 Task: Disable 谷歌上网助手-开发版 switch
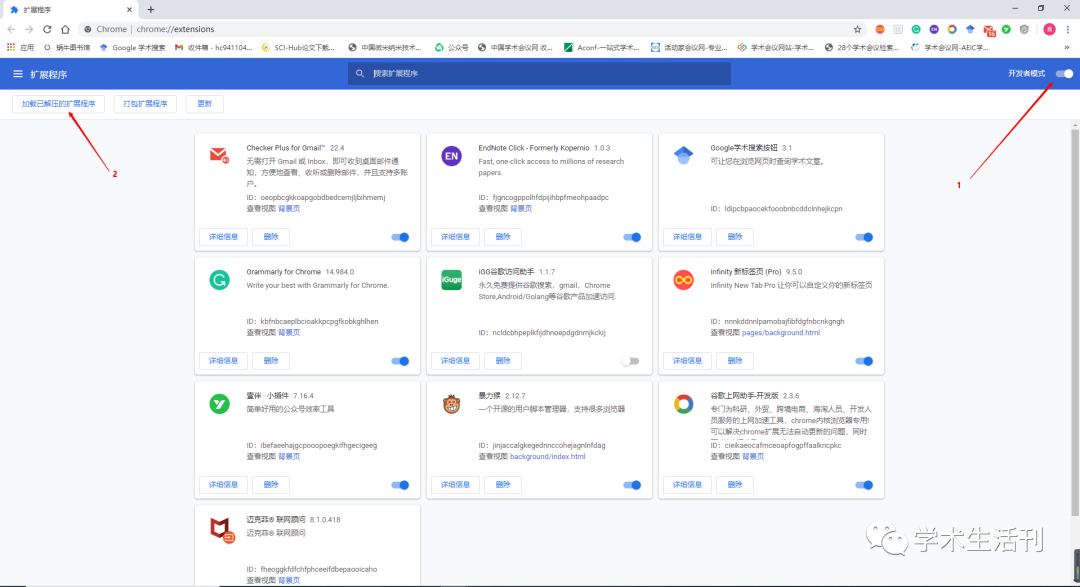(864, 485)
